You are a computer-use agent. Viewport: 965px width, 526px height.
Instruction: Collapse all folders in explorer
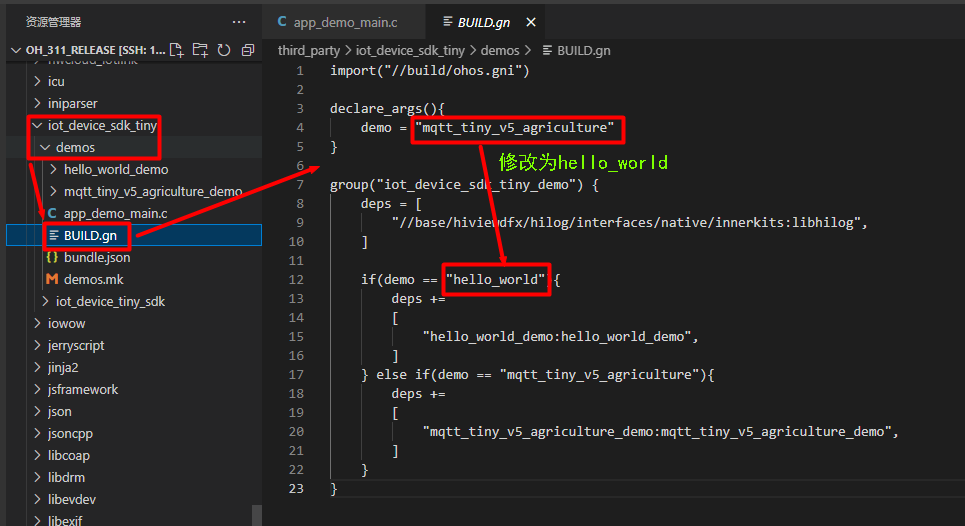point(248,50)
